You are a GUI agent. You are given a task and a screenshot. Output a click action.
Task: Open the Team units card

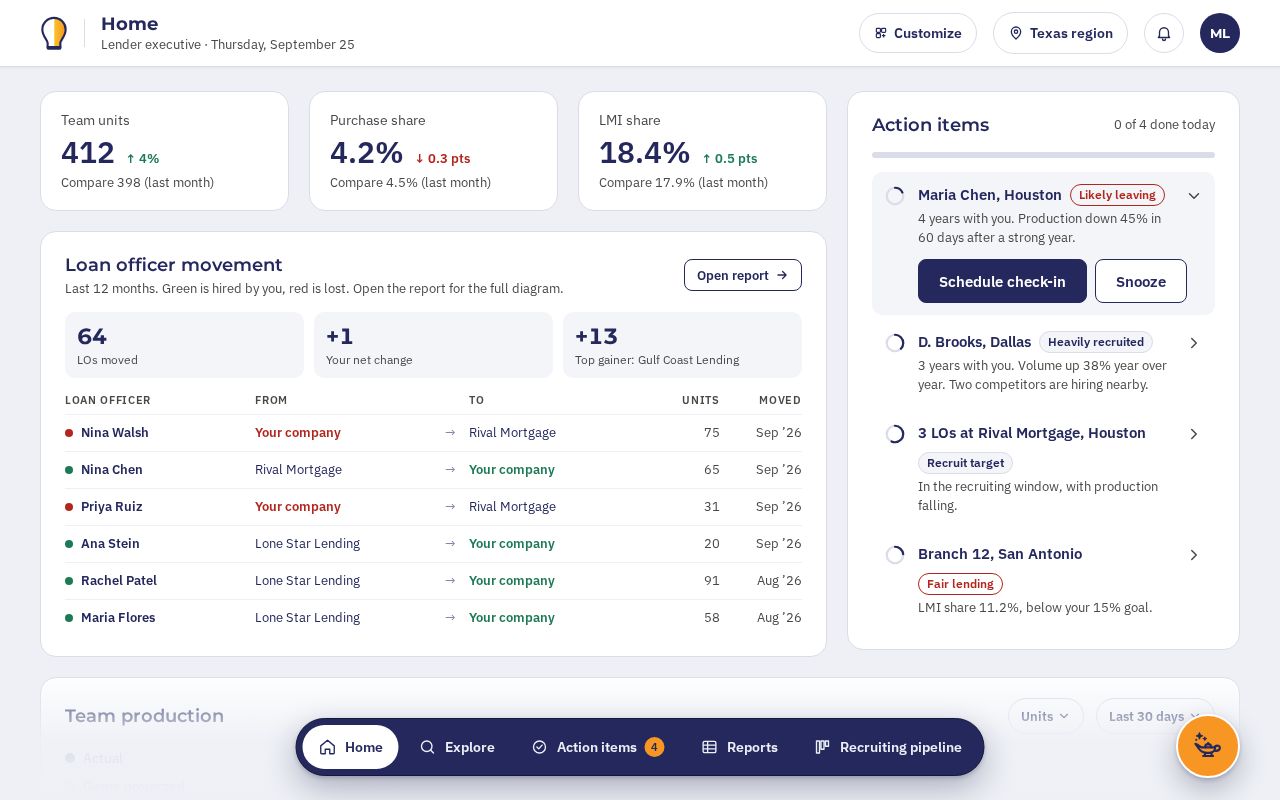pyautogui.click(x=164, y=151)
